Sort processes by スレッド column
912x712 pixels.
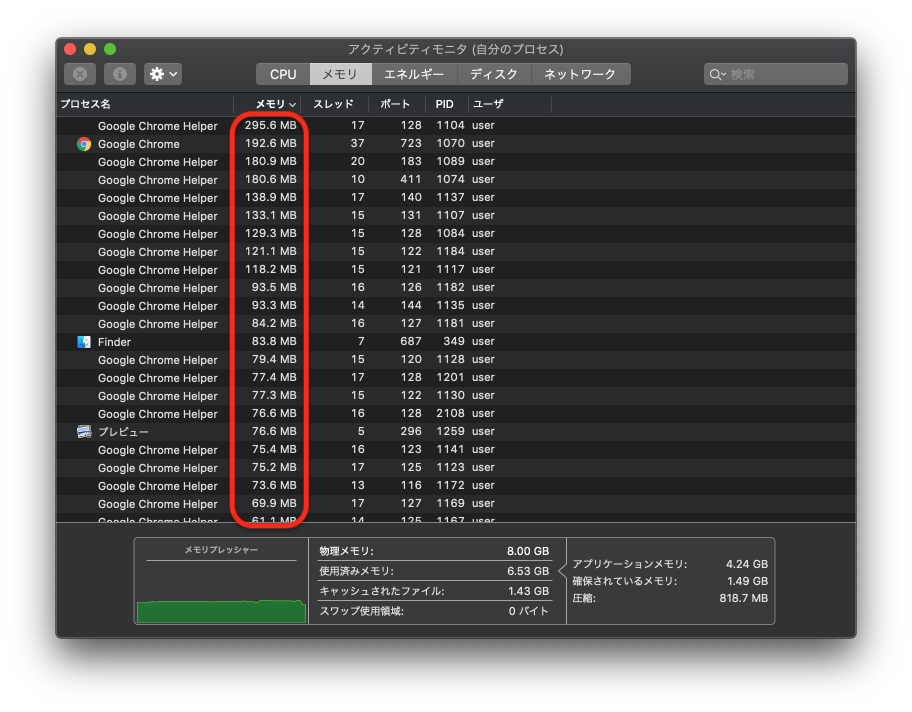[333, 104]
